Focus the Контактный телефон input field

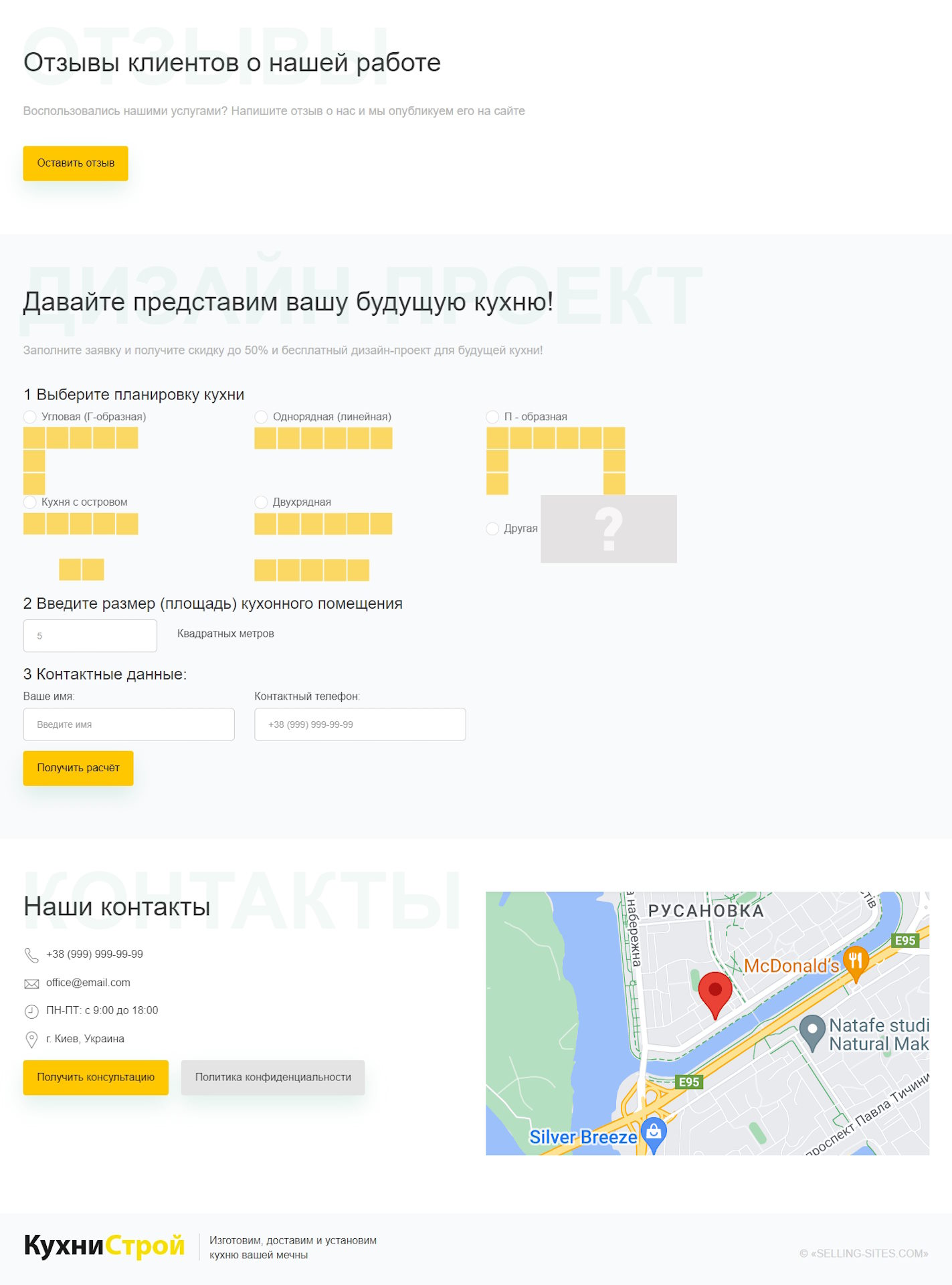coord(360,724)
